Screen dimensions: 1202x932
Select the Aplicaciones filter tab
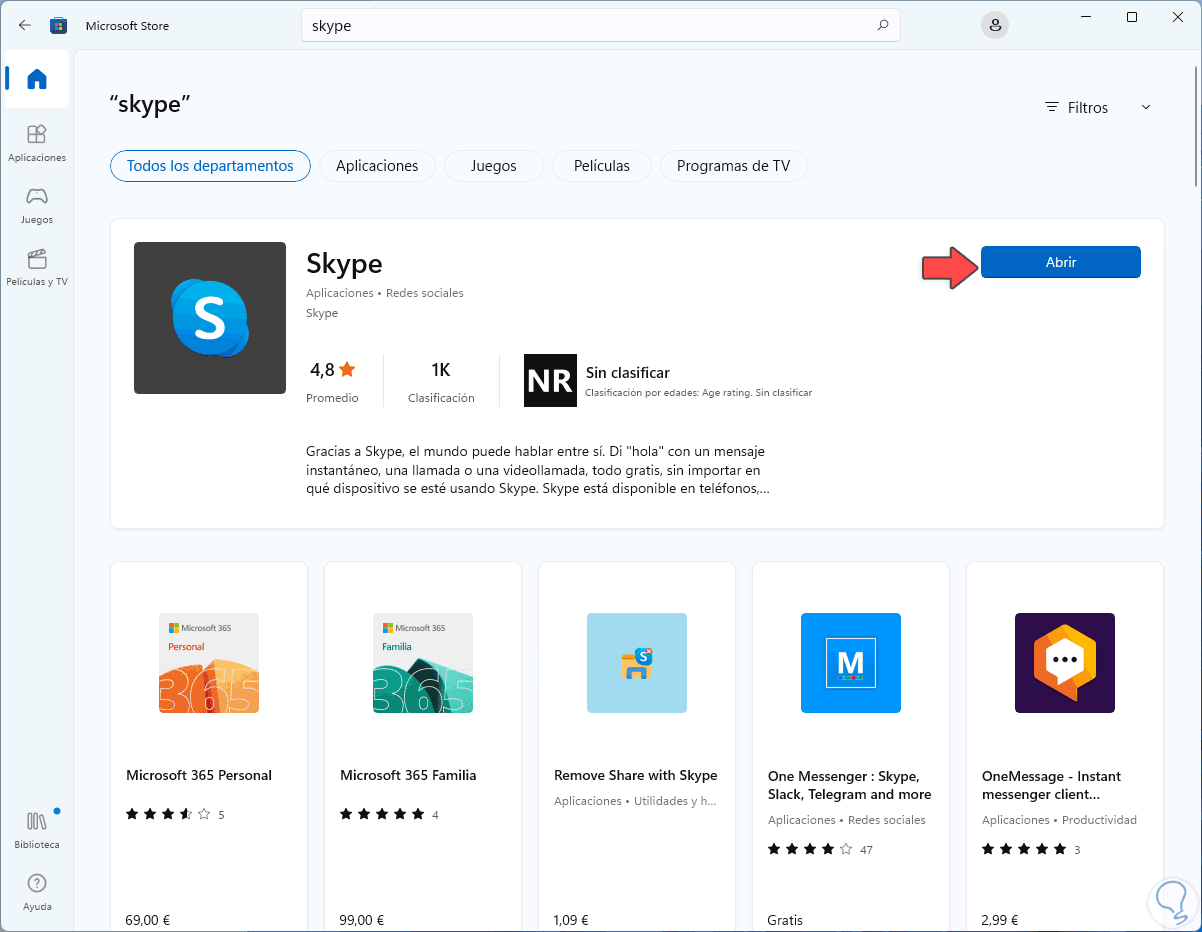tap(377, 166)
